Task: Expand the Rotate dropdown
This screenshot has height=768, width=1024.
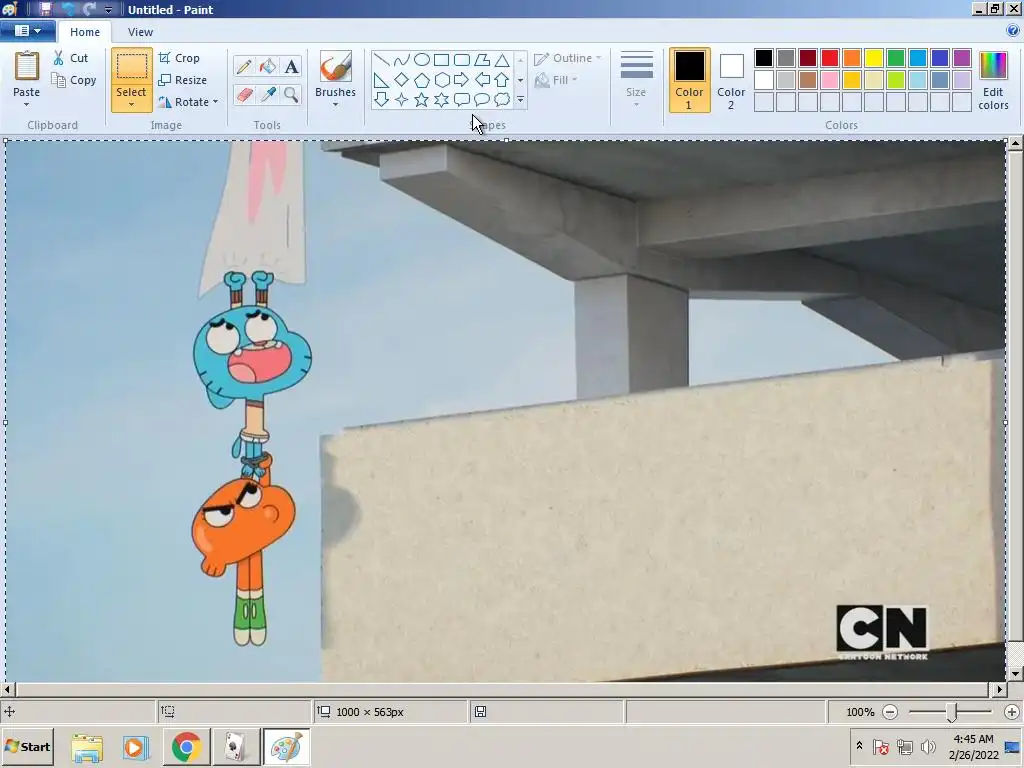Action: tap(216, 102)
